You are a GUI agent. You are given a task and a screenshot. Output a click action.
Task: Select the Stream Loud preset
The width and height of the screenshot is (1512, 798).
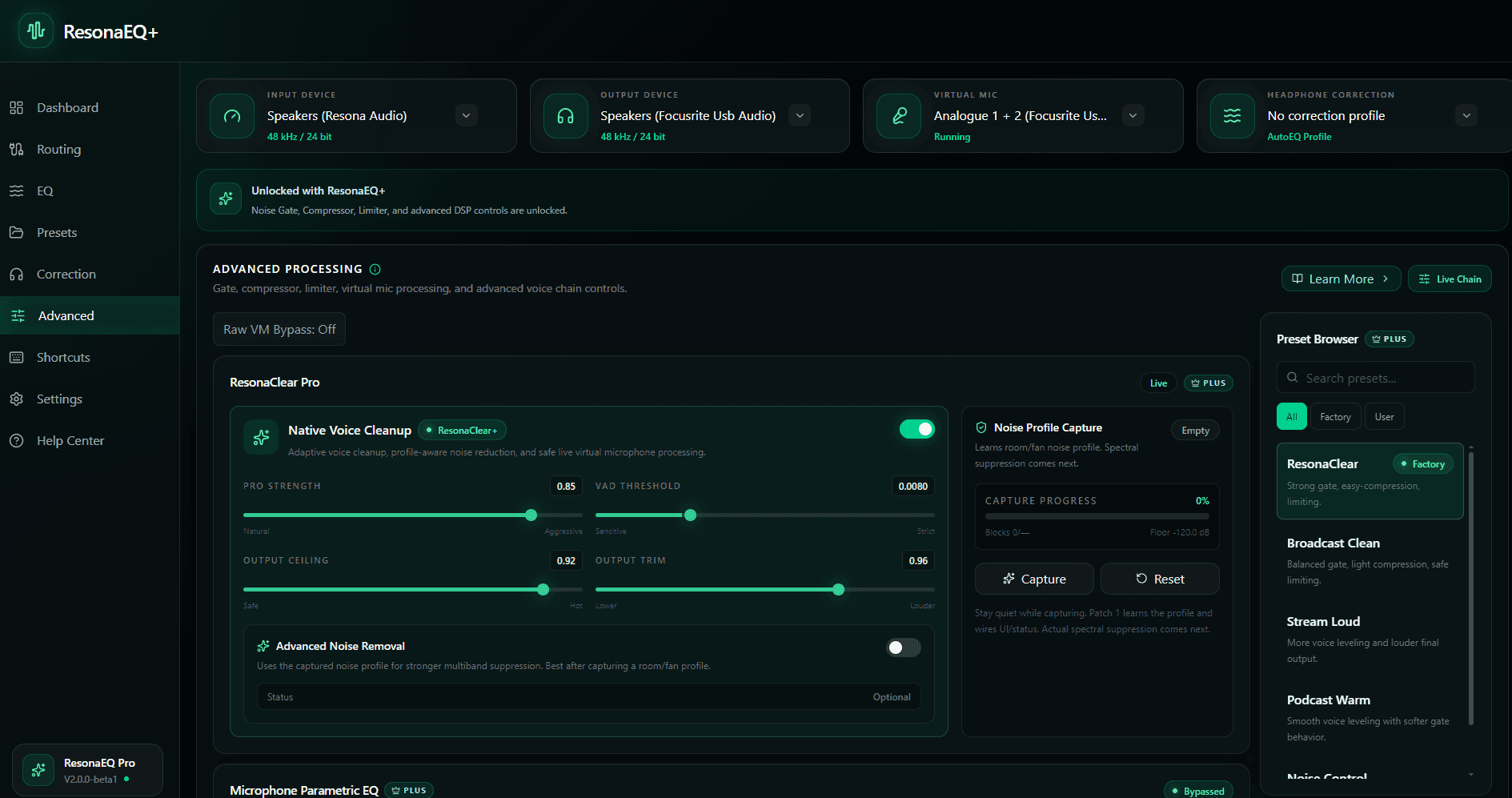1370,639
